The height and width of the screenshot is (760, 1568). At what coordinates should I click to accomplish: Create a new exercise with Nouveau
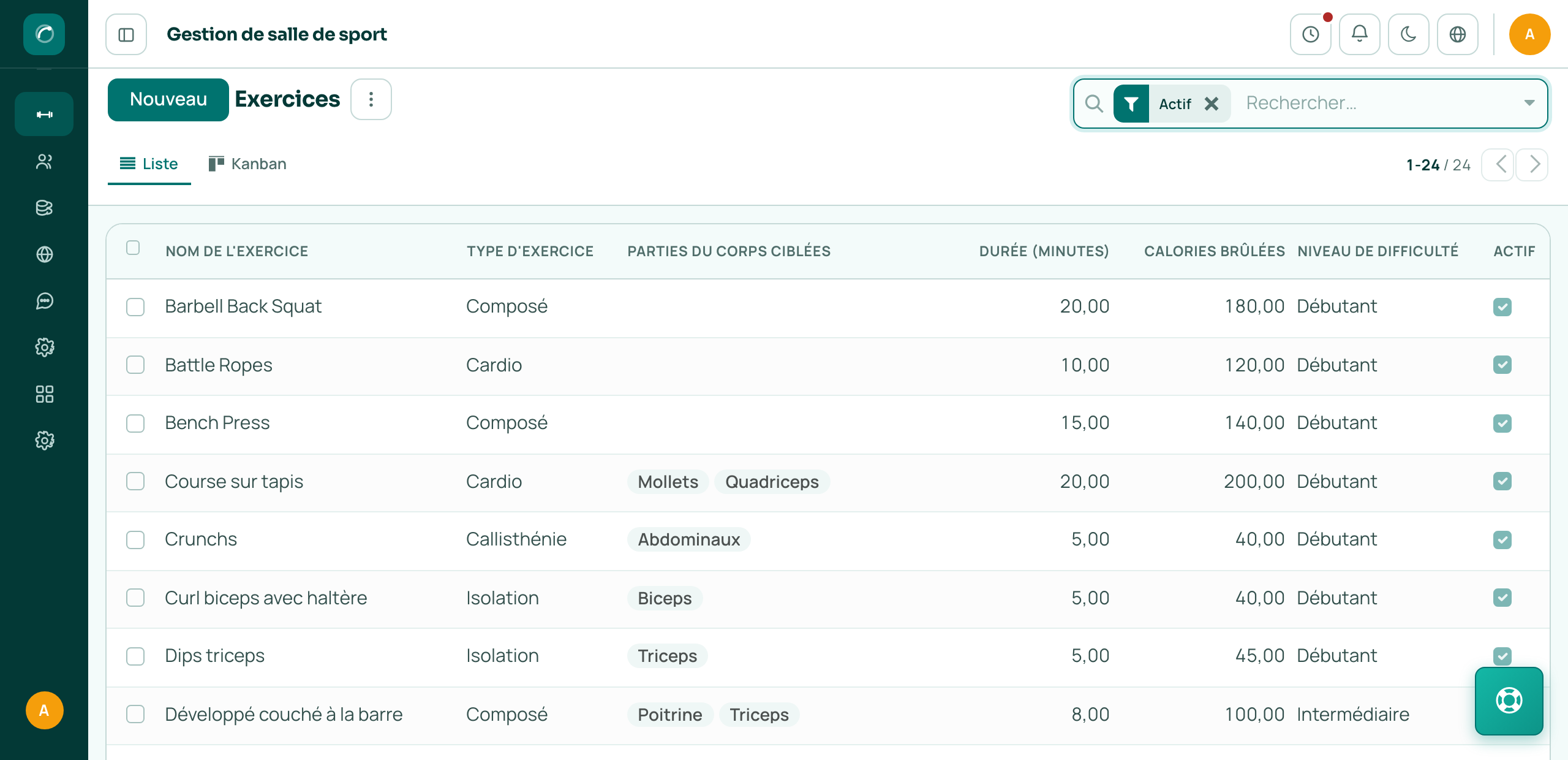coord(168,99)
